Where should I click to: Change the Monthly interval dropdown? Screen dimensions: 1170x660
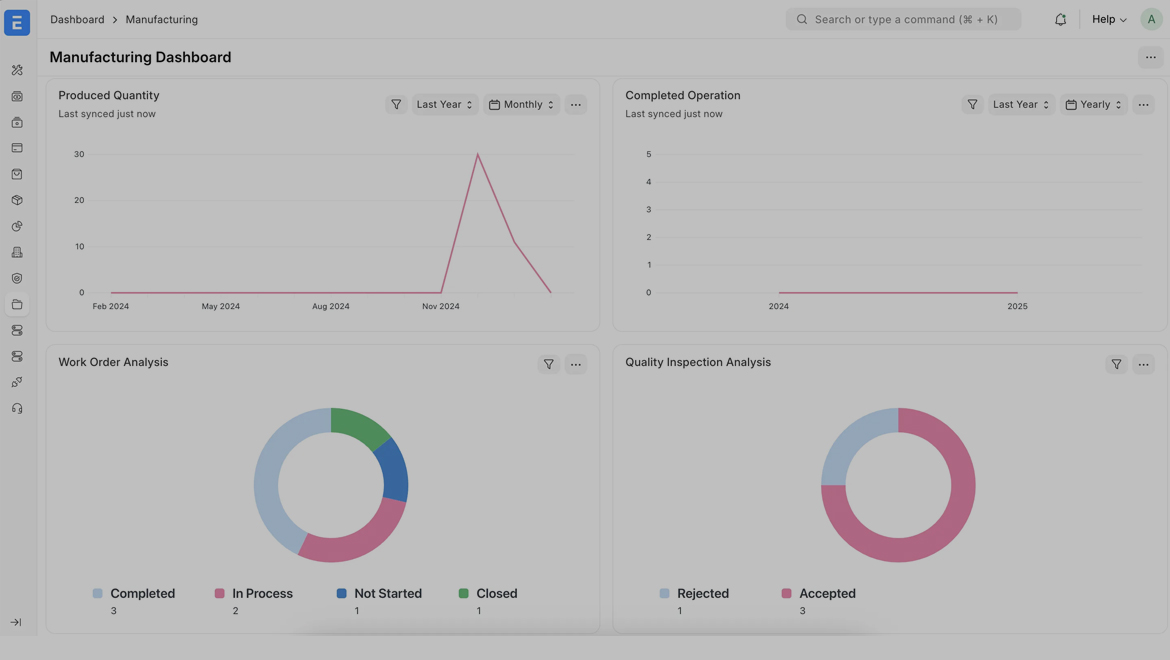[x=521, y=104]
